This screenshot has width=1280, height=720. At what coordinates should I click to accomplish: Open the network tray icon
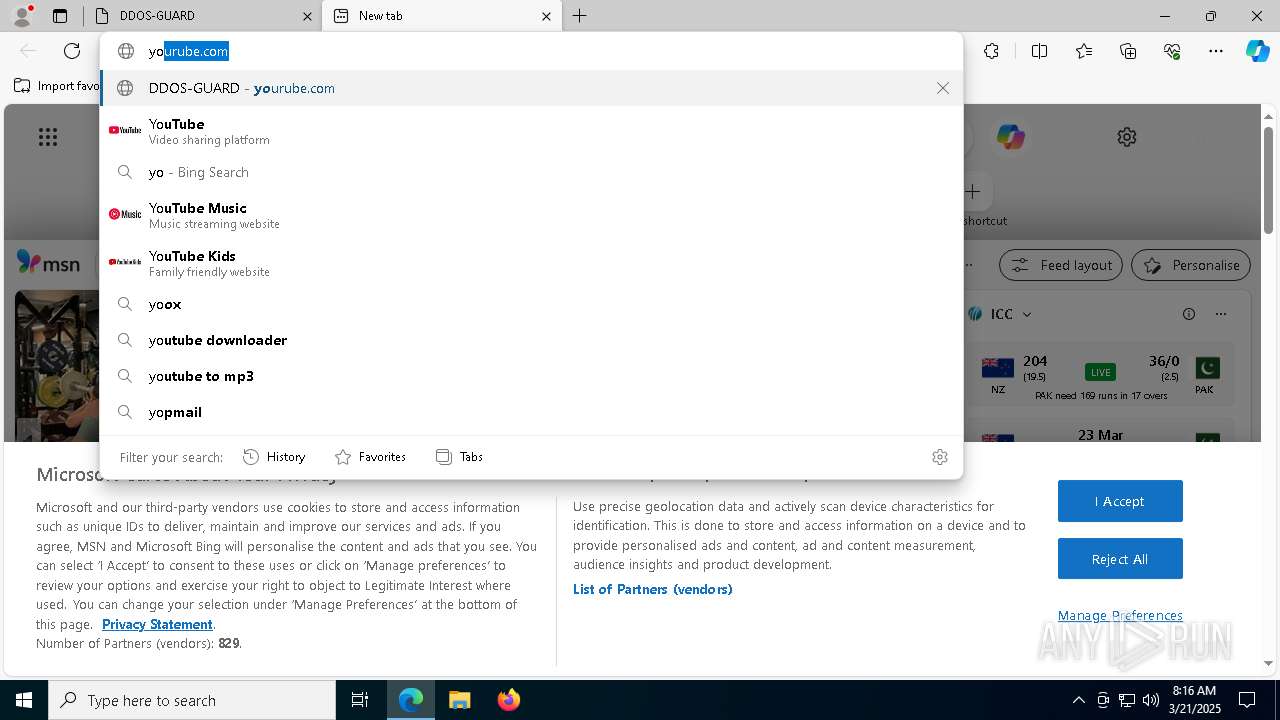[1127, 700]
